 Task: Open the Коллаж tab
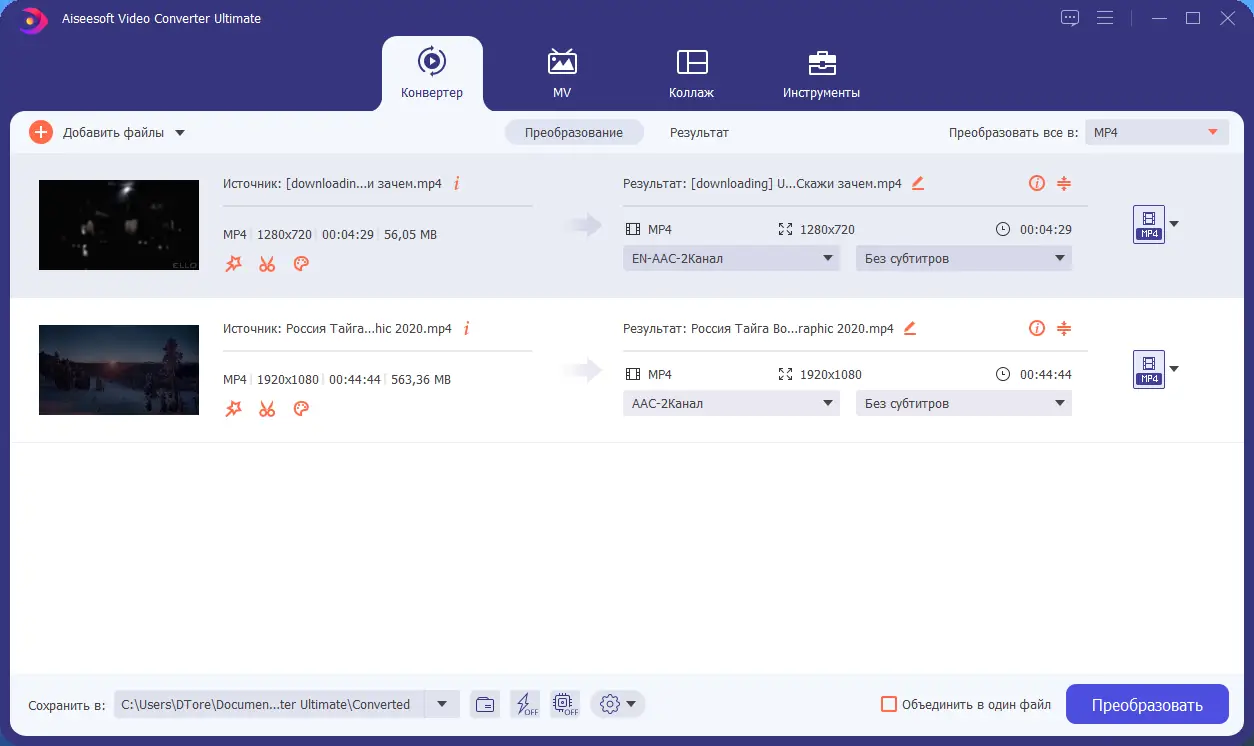pos(692,72)
